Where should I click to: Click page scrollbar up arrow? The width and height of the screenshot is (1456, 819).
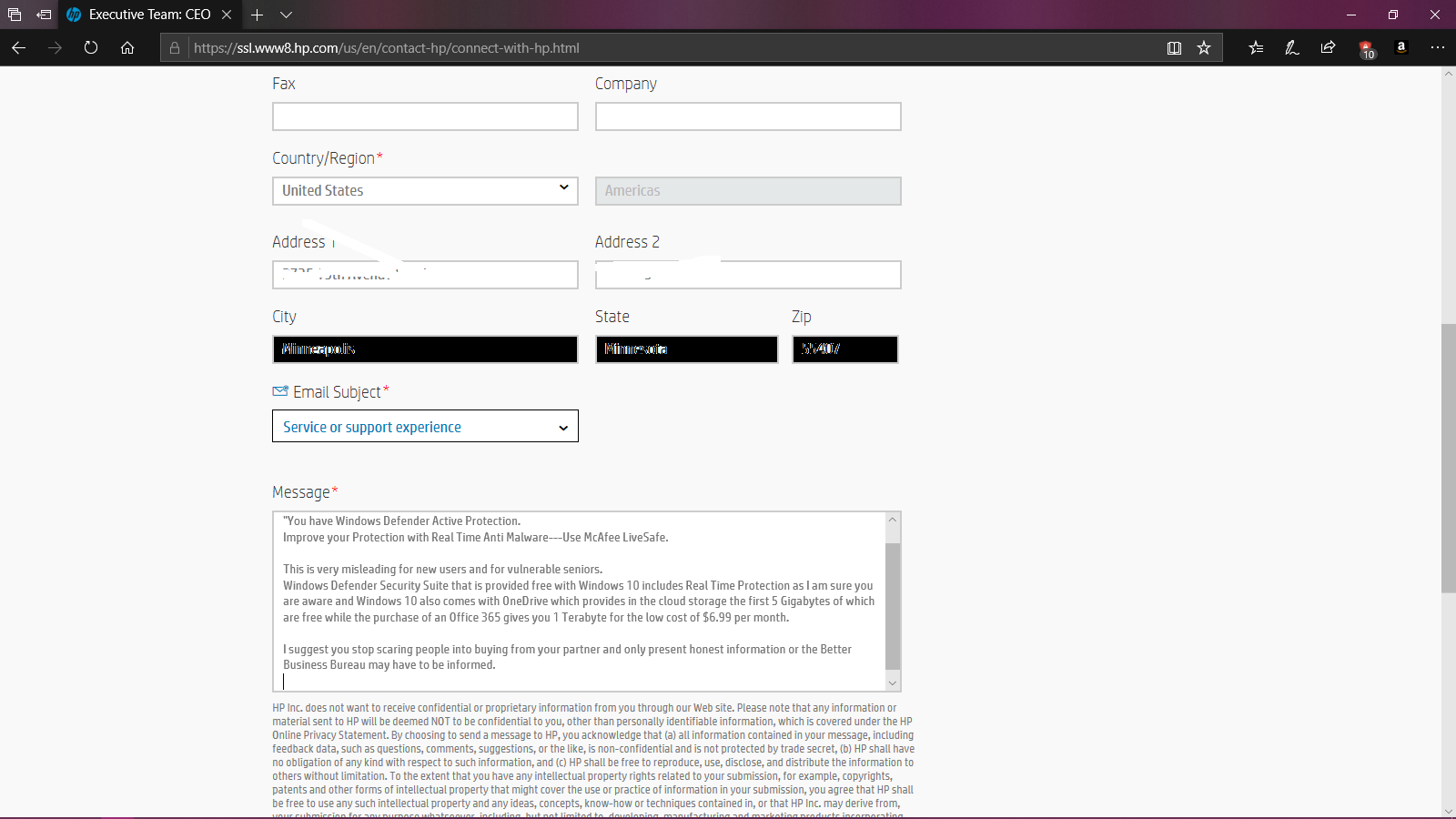(1449, 74)
